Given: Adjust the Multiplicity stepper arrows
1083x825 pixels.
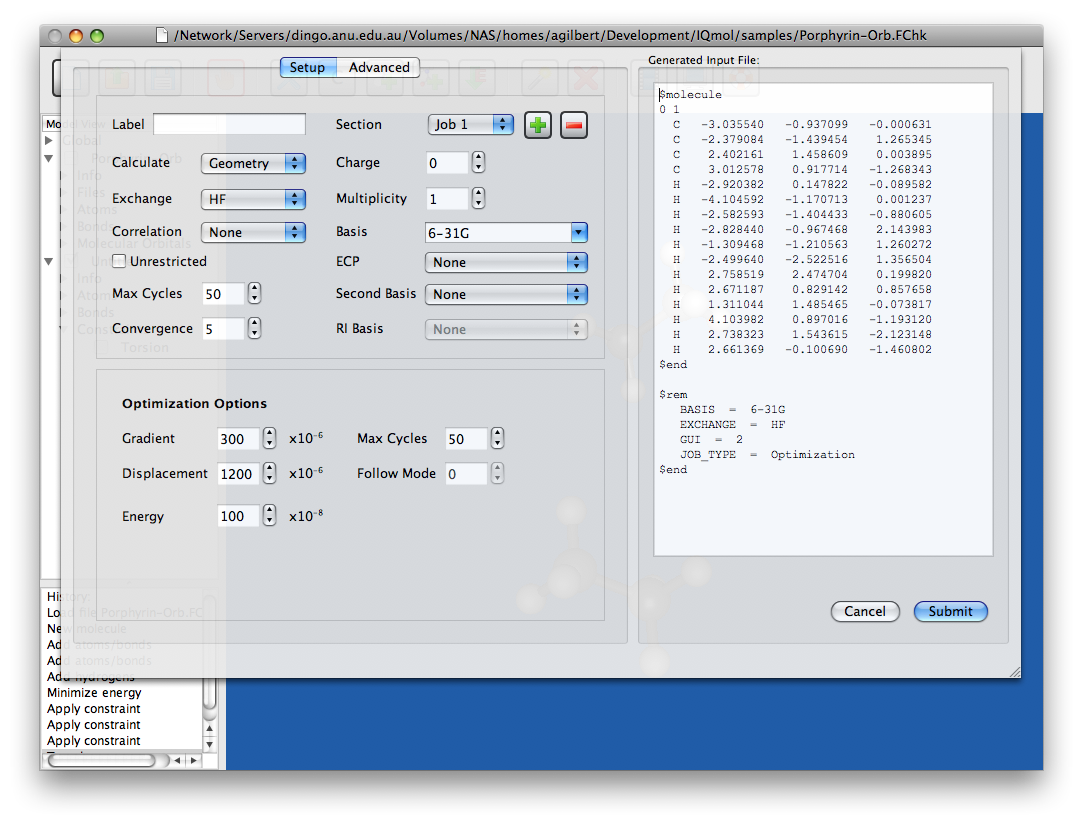Looking at the screenshot, I should click(x=479, y=198).
